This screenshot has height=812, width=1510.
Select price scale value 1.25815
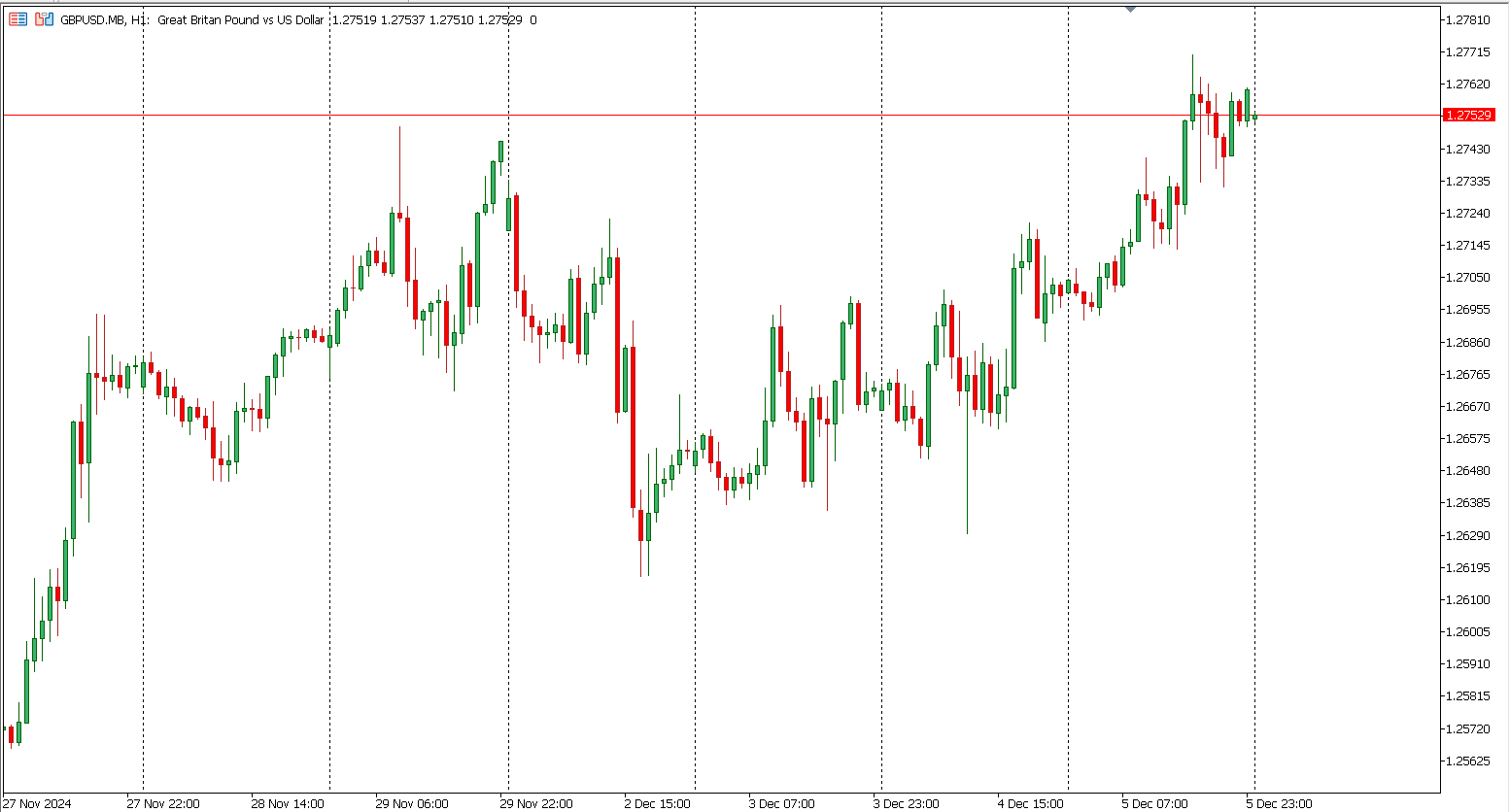tap(1468, 696)
